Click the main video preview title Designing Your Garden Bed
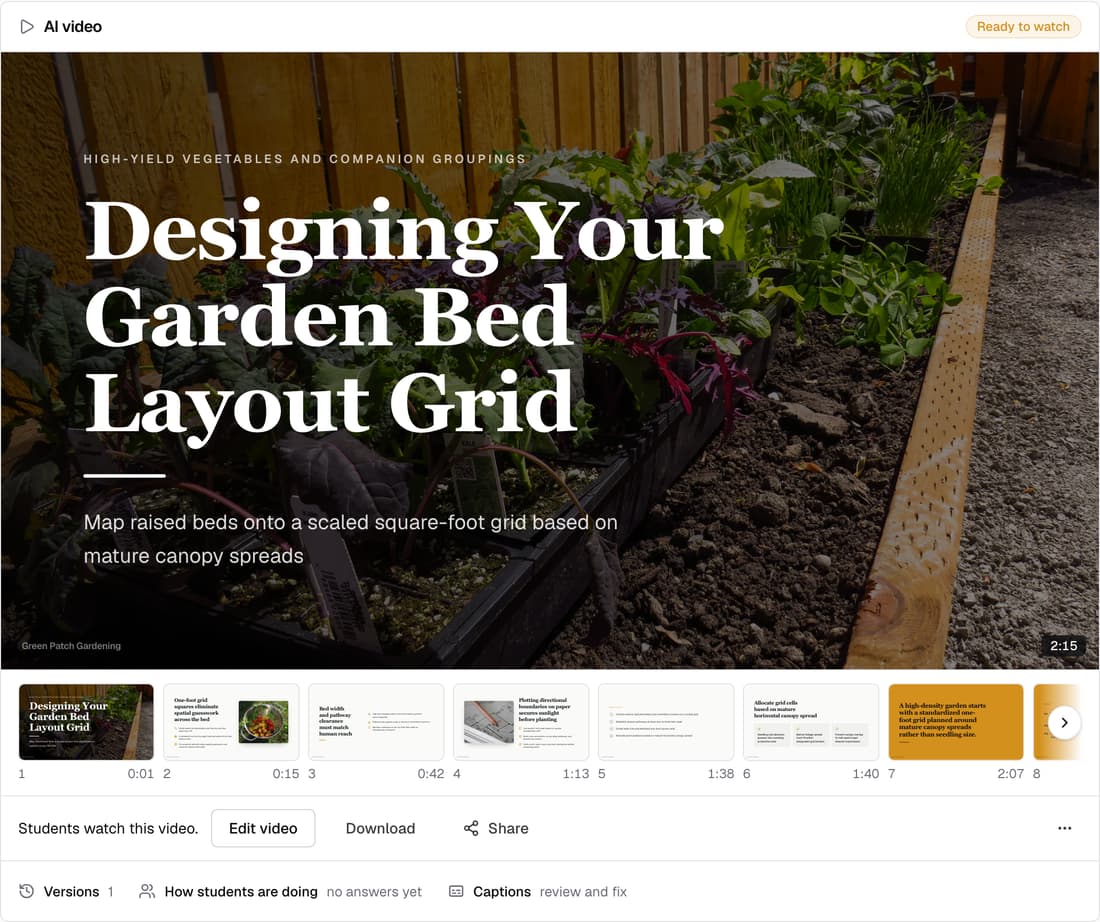Viewport: 1100px width, 922px height. (403, 323)
